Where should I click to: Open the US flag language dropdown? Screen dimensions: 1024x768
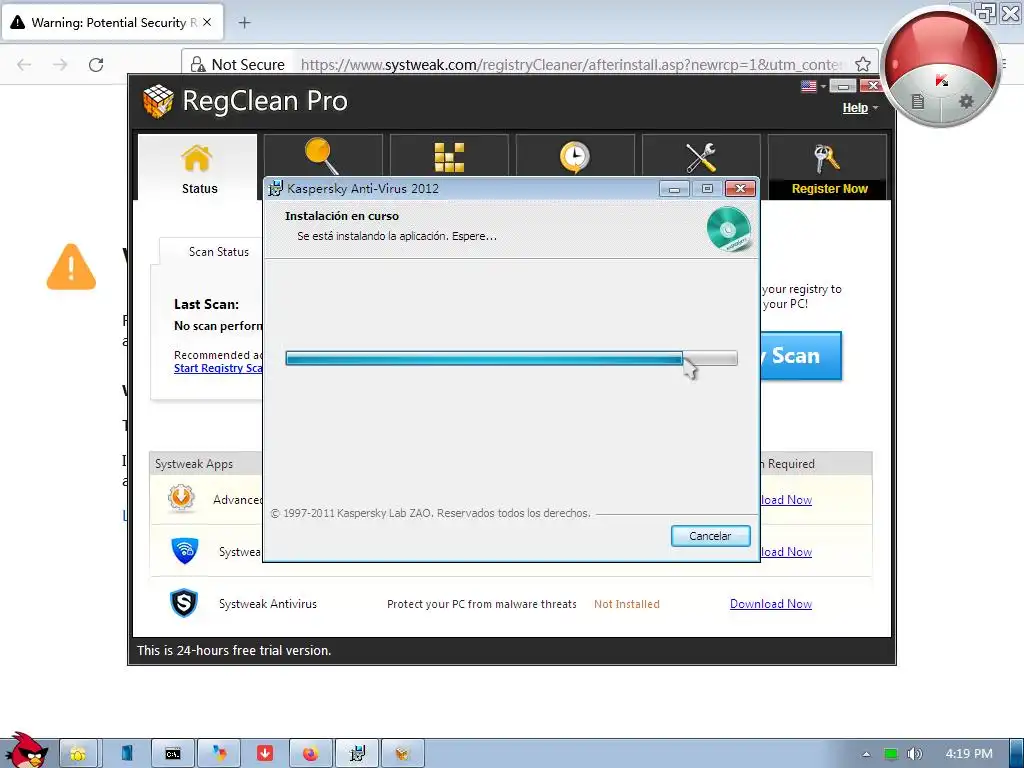pyautogui.click(x=813, y=86)
